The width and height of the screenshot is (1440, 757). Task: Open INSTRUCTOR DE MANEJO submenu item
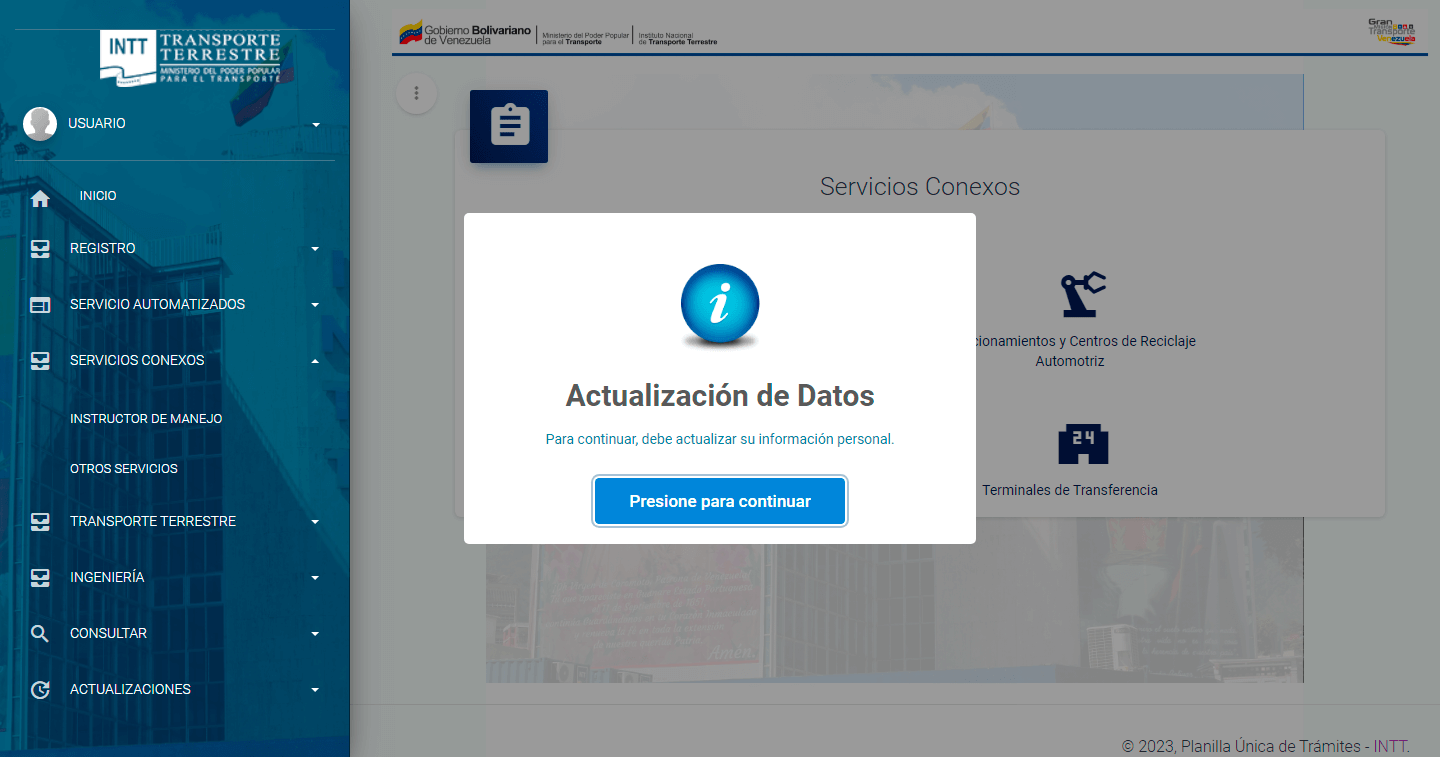[x=146, y=419]
